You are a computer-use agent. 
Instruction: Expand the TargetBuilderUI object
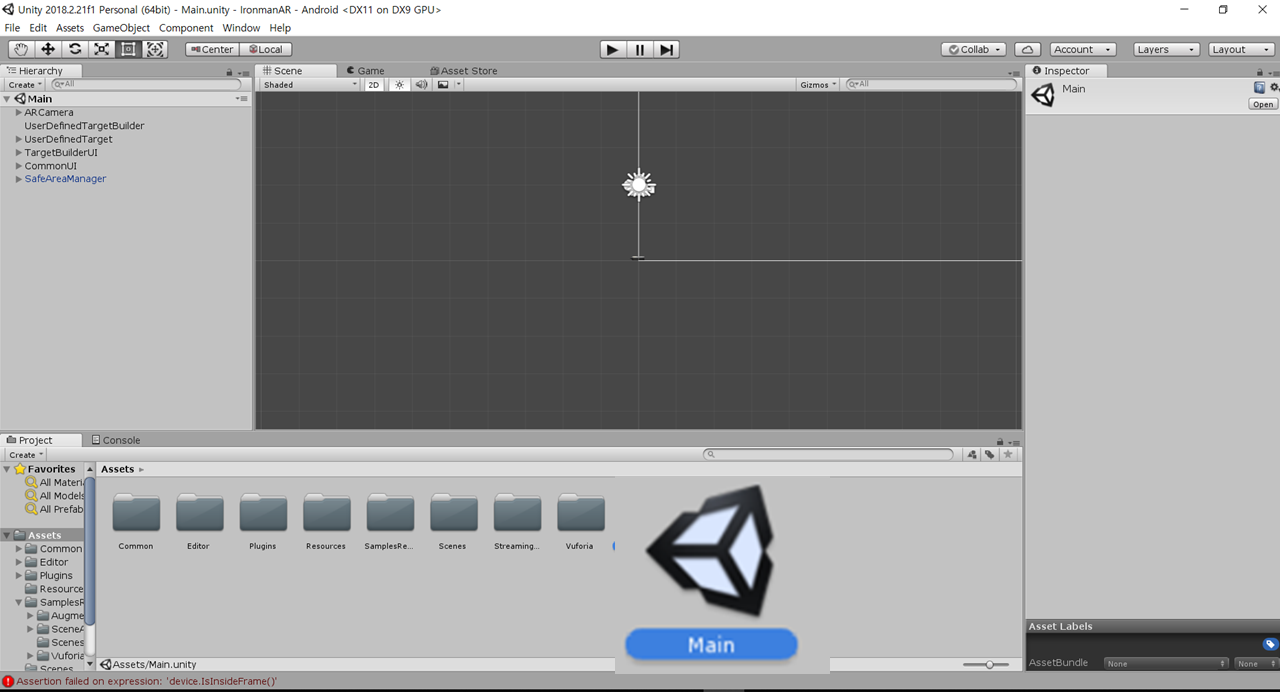(x=18, y=153)
